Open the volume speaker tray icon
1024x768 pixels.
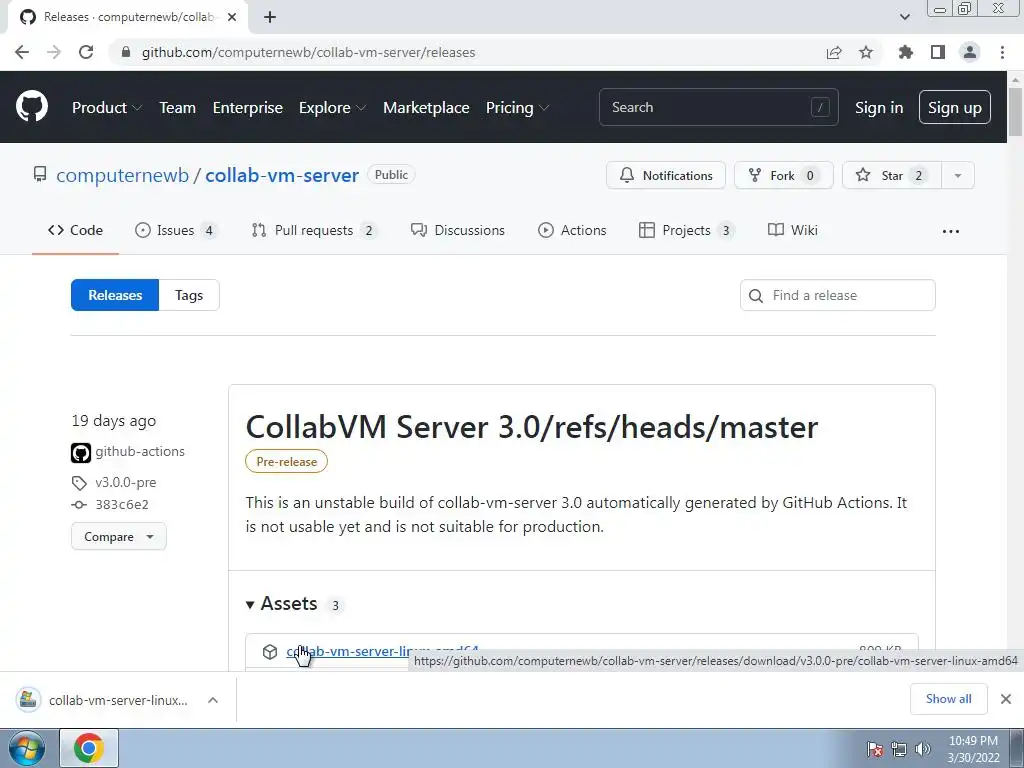tap(922, 749)
